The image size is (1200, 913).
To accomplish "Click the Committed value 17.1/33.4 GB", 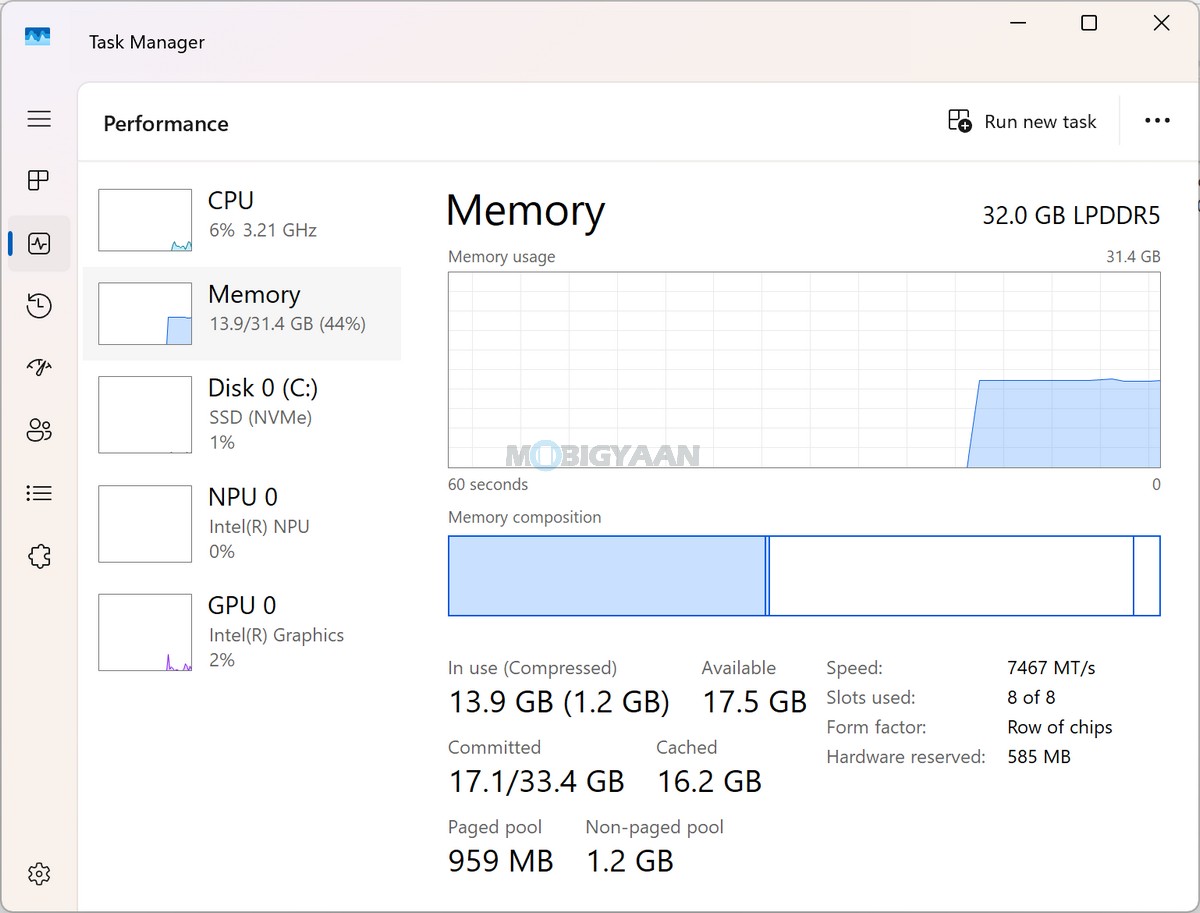I will pyautogui.click(x=536, y=781).
